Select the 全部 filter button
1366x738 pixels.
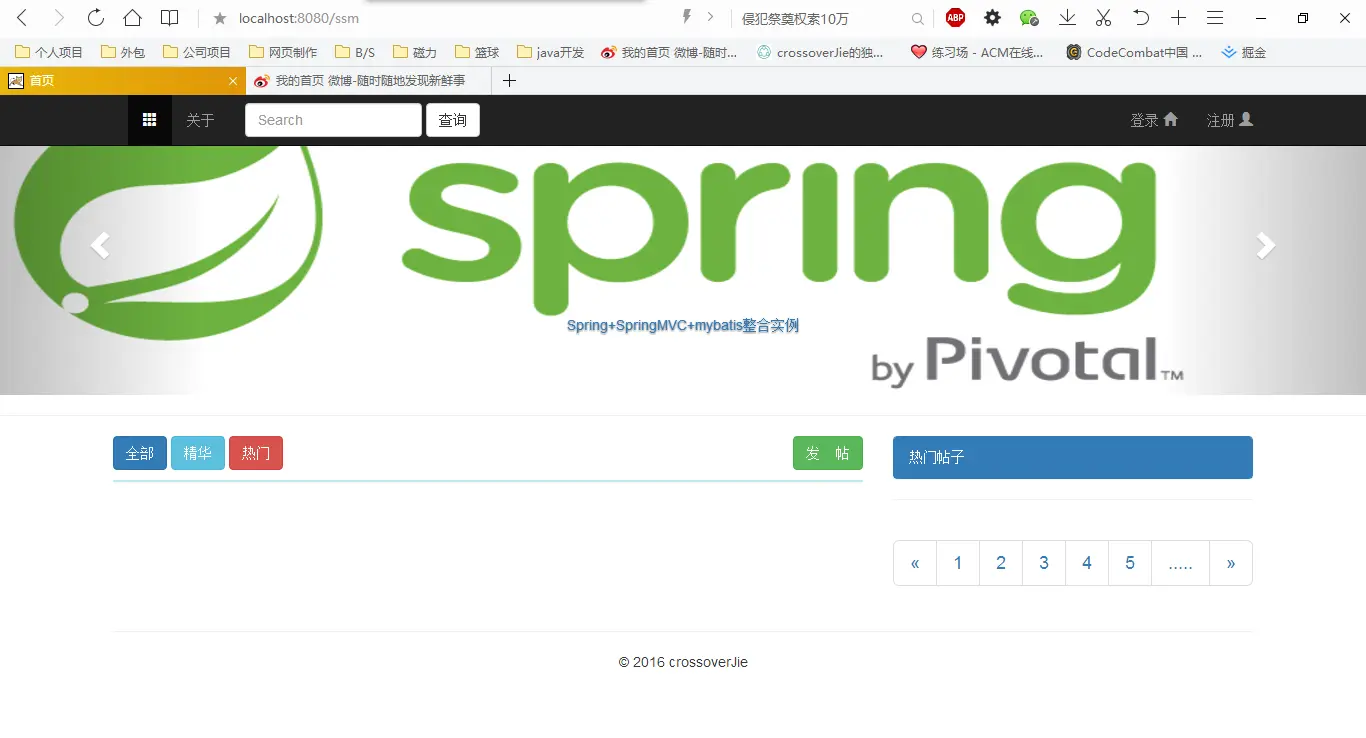pyautogui.click(x=140, y=453)
